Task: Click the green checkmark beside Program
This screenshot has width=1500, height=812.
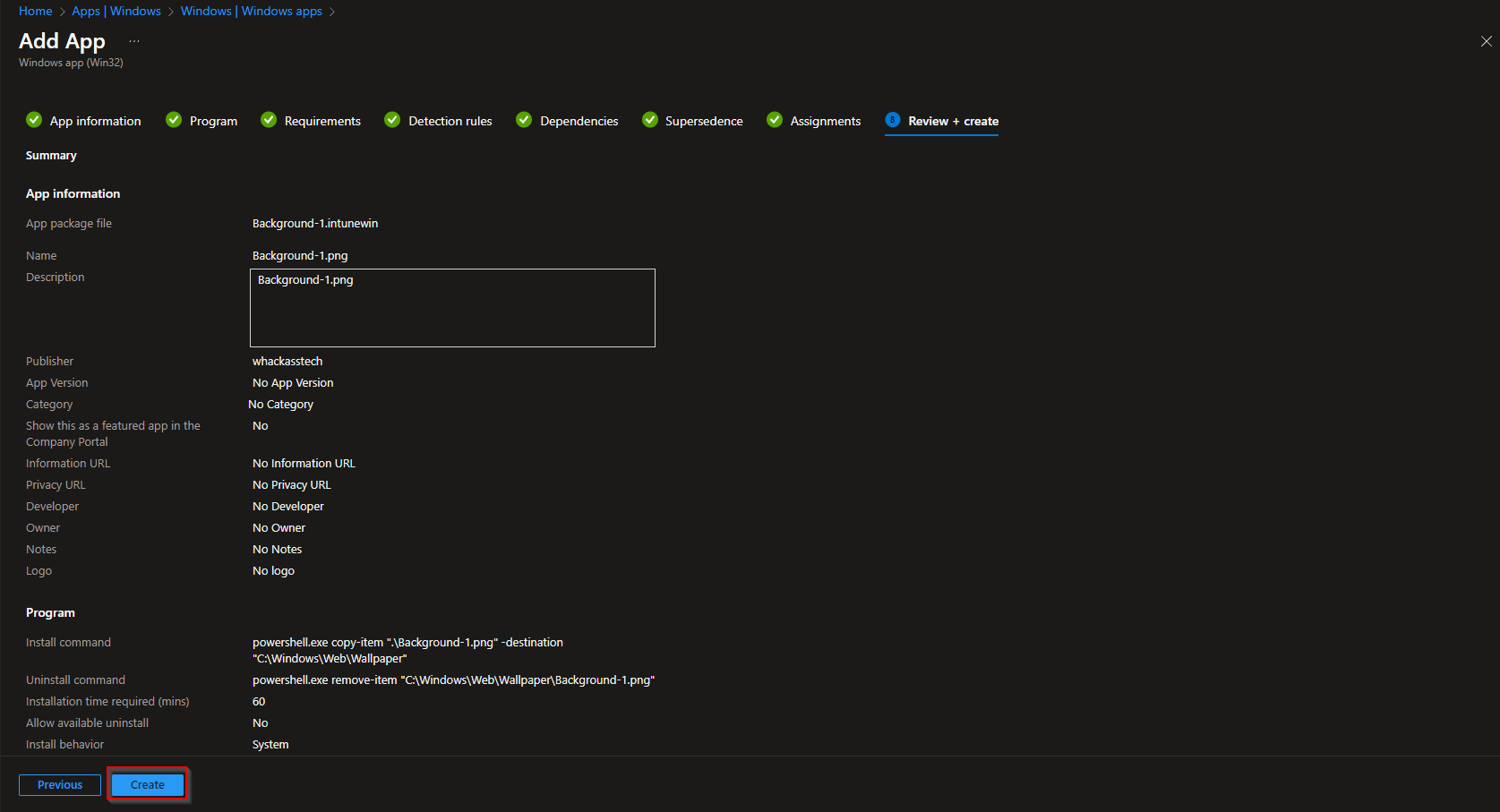Action: click(173, 120)
